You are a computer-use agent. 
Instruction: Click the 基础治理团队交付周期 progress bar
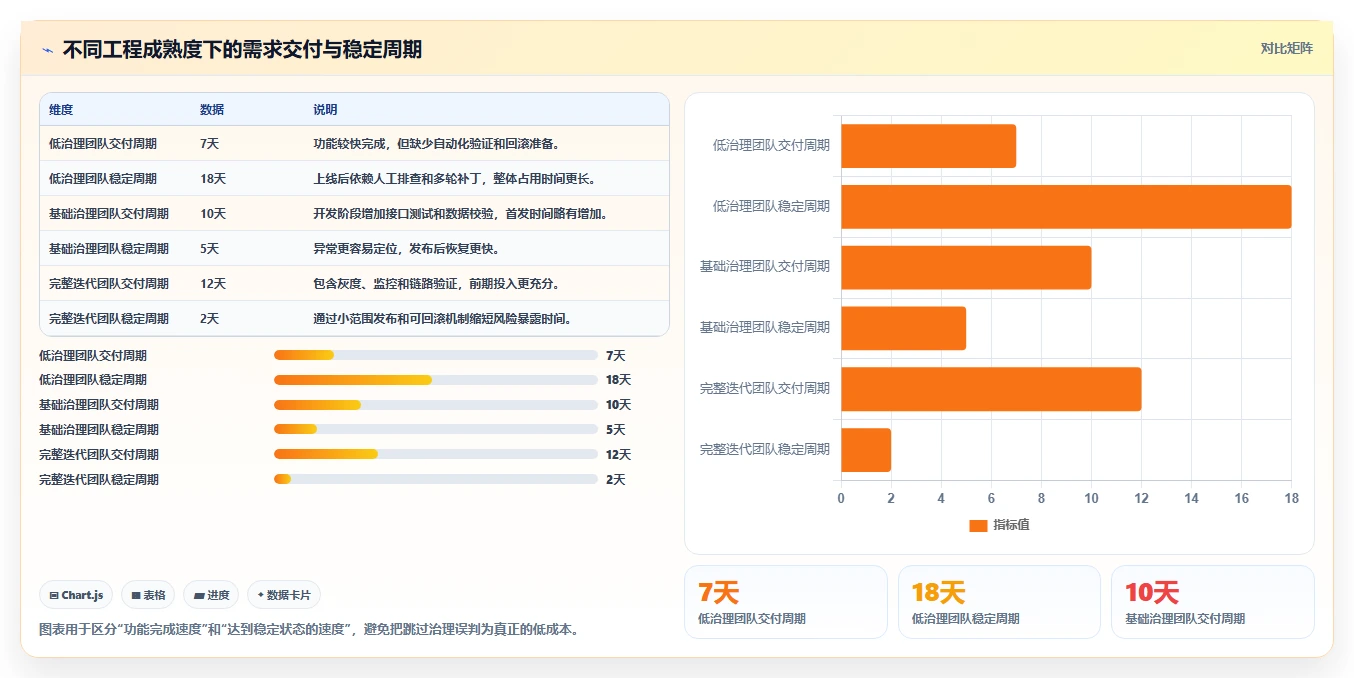pos(436,405)
